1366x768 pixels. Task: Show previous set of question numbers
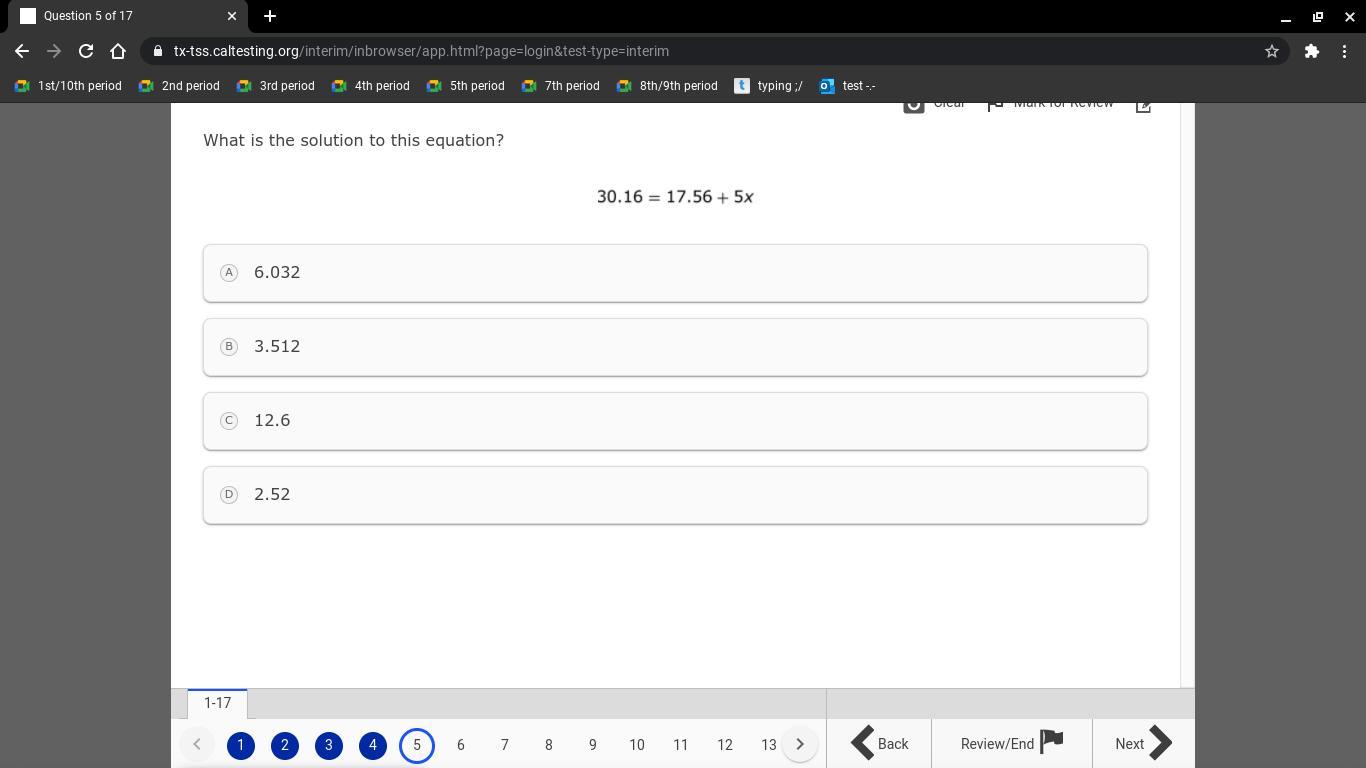click(197, 744)
